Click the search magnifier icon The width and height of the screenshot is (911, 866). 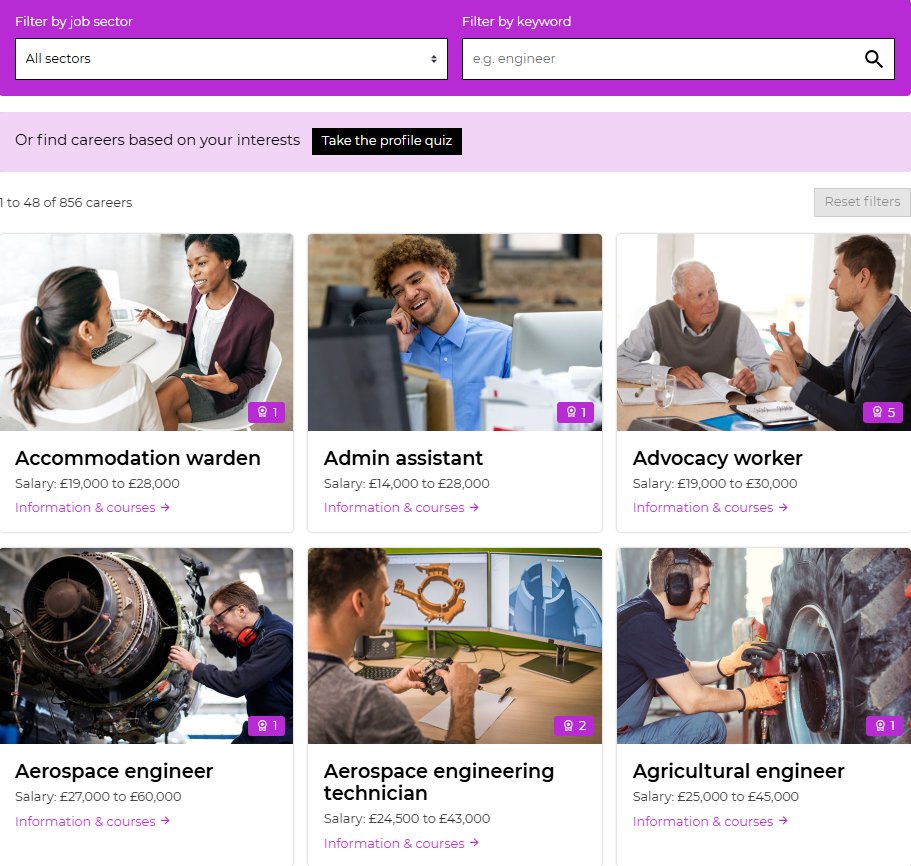coord(873,58)
